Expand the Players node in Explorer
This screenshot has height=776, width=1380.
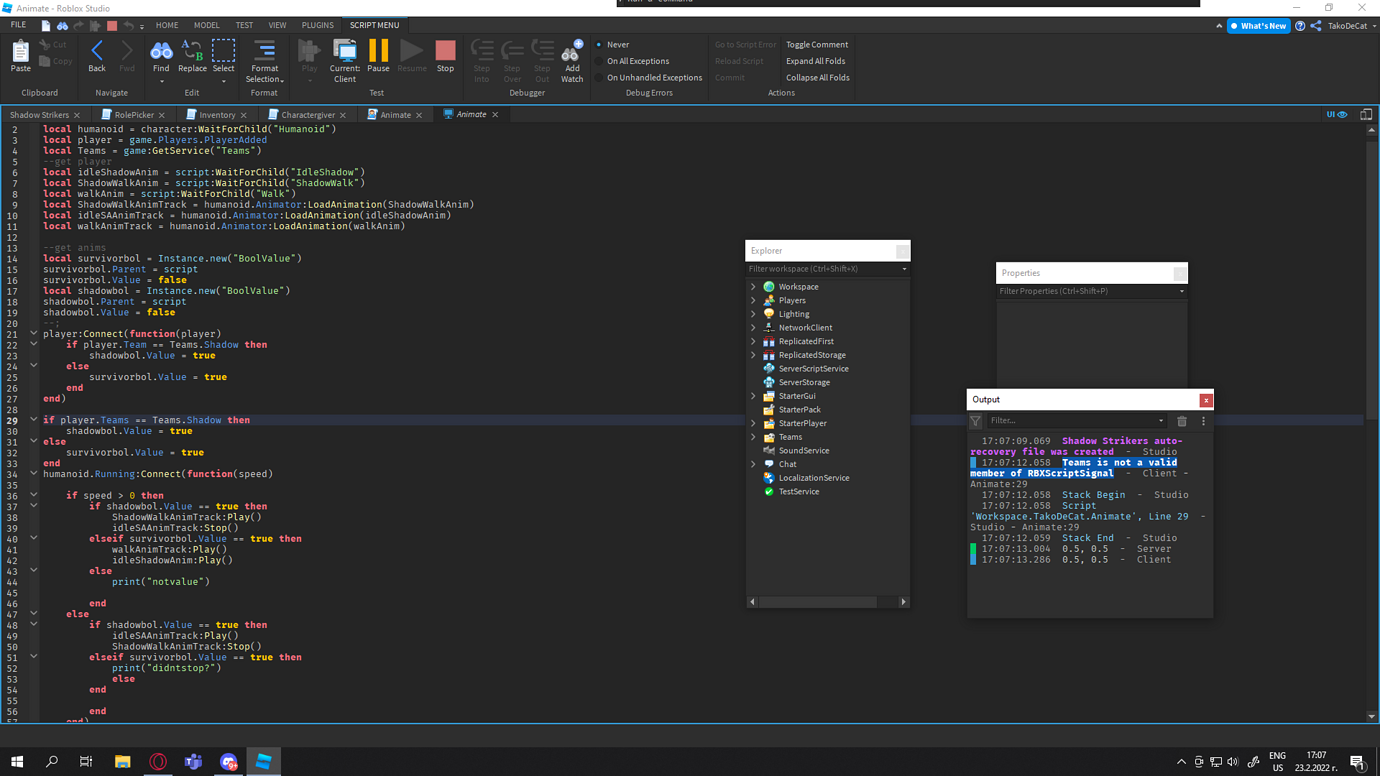coord(753,300)
